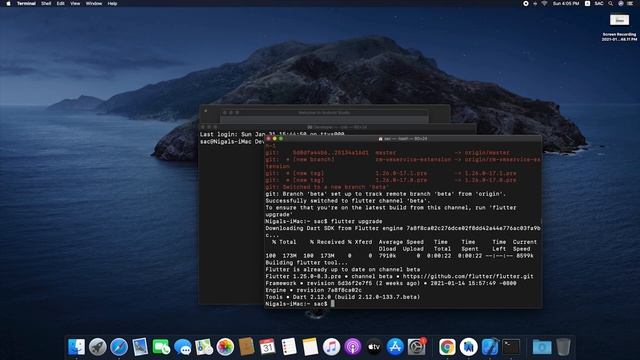640x360 pixels.
Task: Open App Store icon in dock
Action: pos(395,347)
